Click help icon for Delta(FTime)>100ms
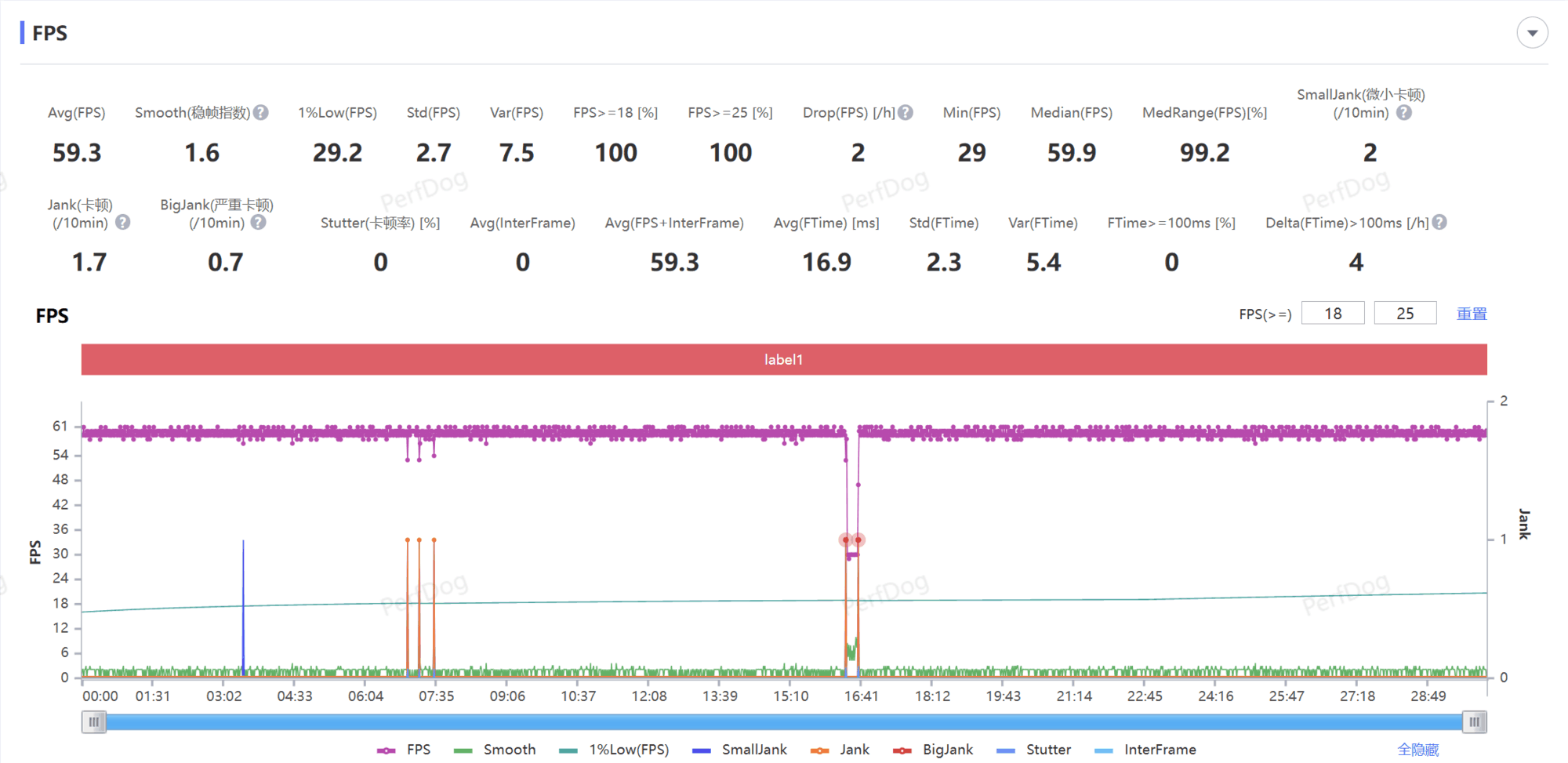This screenshot has width=1568, height=763. pos(1439,223)
